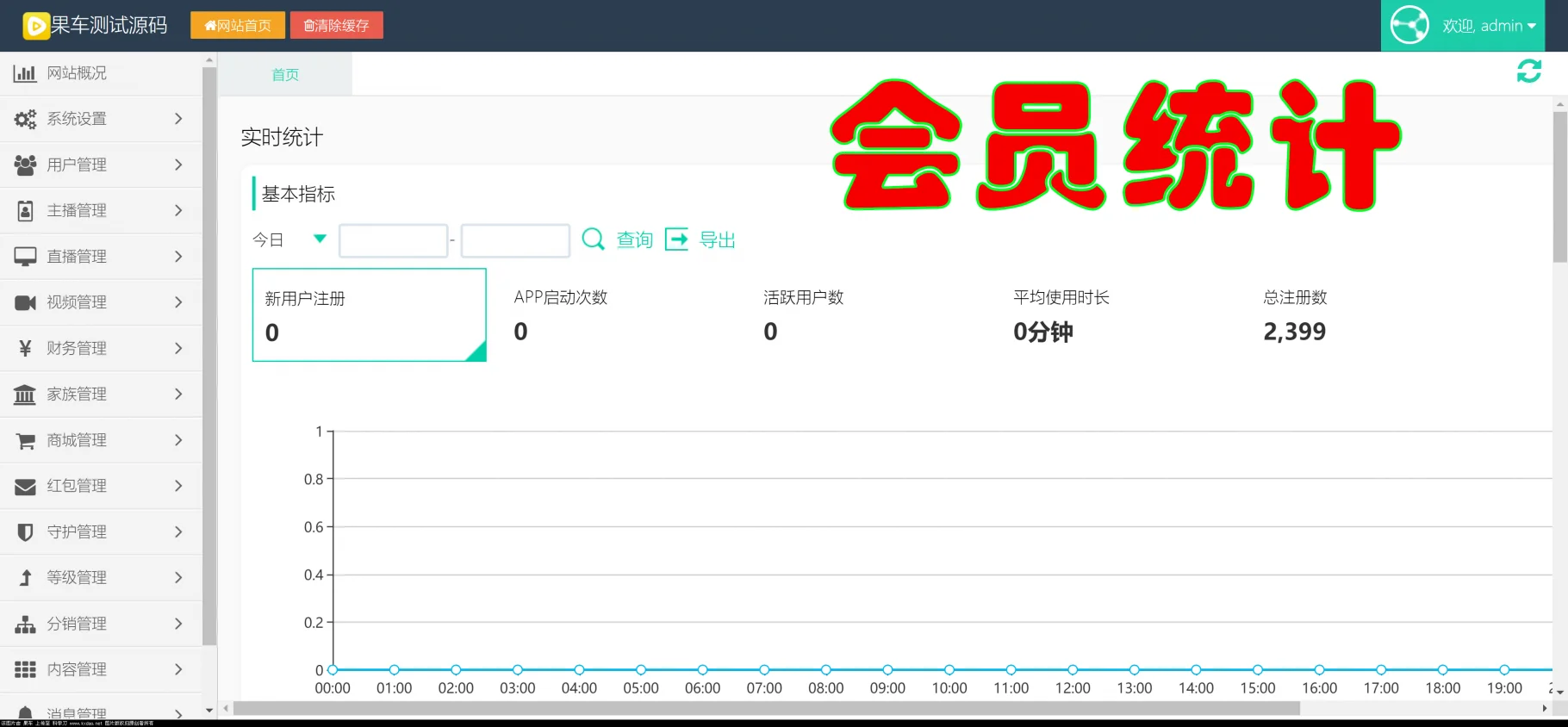The image size is (1568, 727).
Task: Click the end date input field
Action: pyautogui.click(x=515, y=240)
